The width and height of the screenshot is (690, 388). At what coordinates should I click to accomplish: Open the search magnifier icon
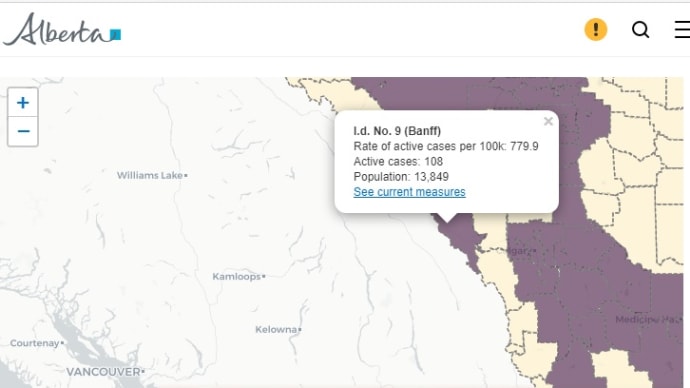(x=640, y=30)
